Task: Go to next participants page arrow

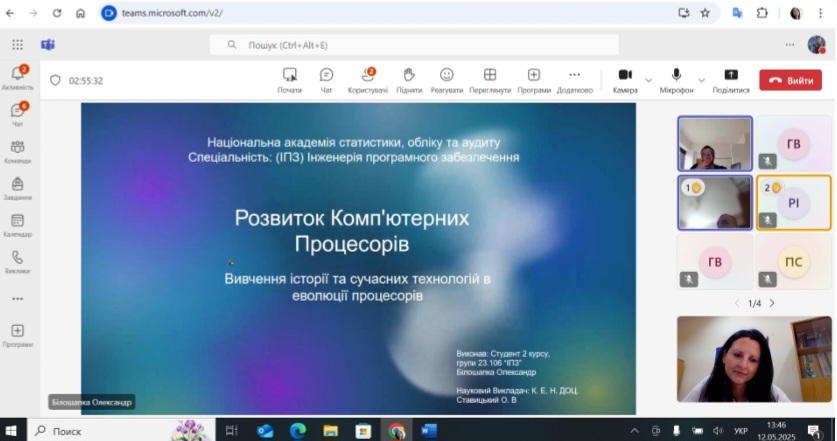Action: click(771, 303)
